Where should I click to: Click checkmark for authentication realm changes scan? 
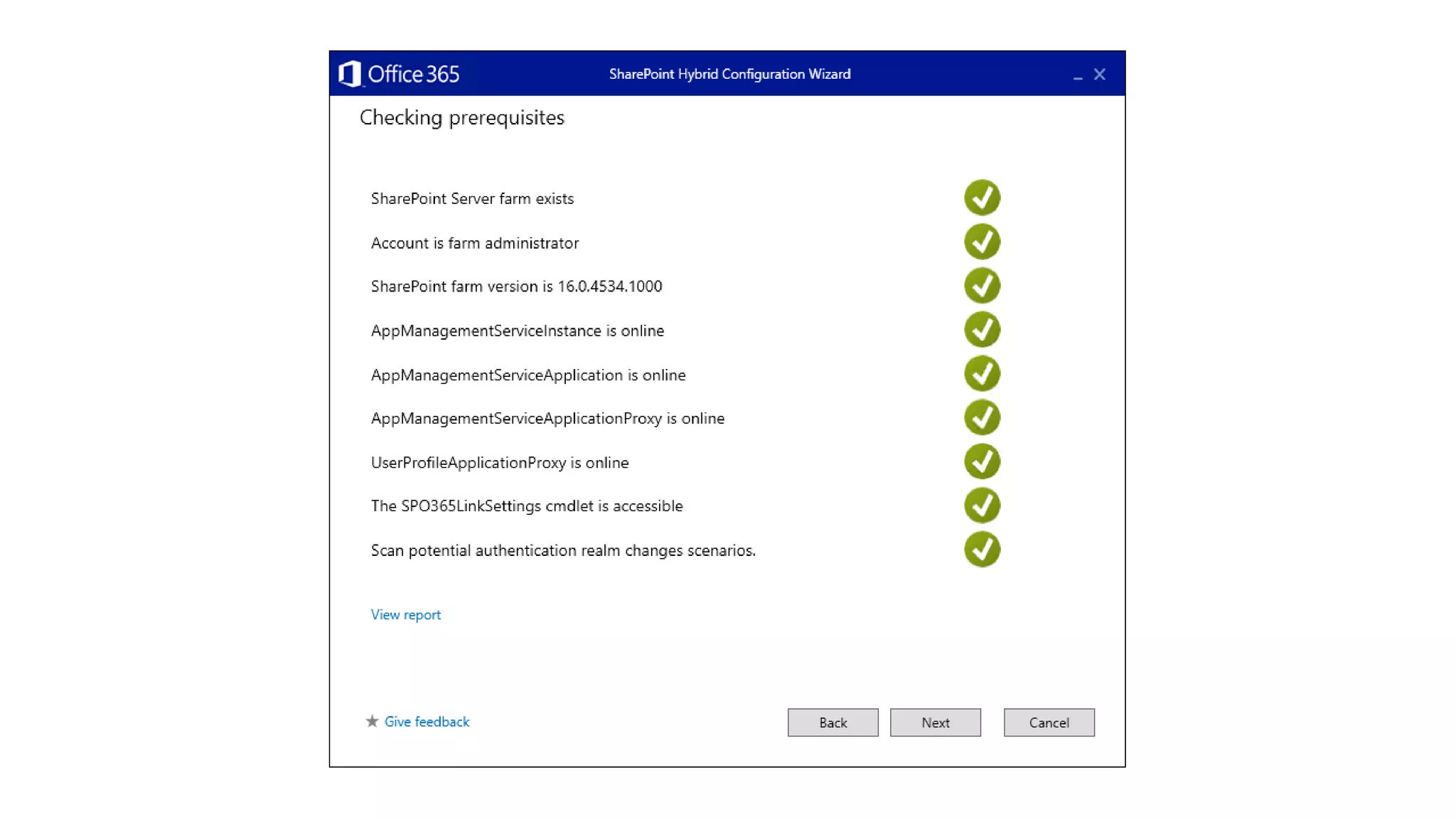982,550
